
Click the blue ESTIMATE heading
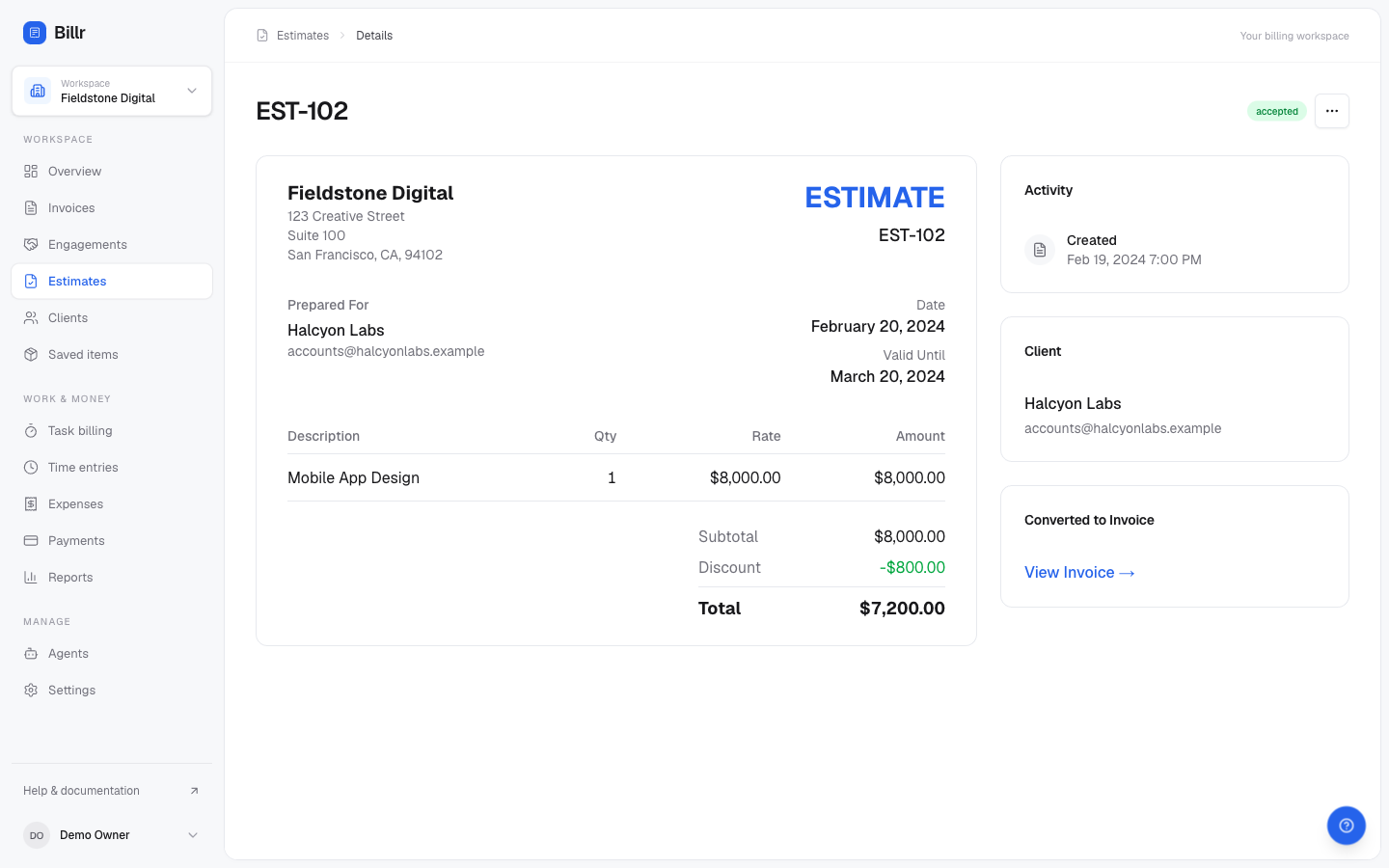click(875, 198)
